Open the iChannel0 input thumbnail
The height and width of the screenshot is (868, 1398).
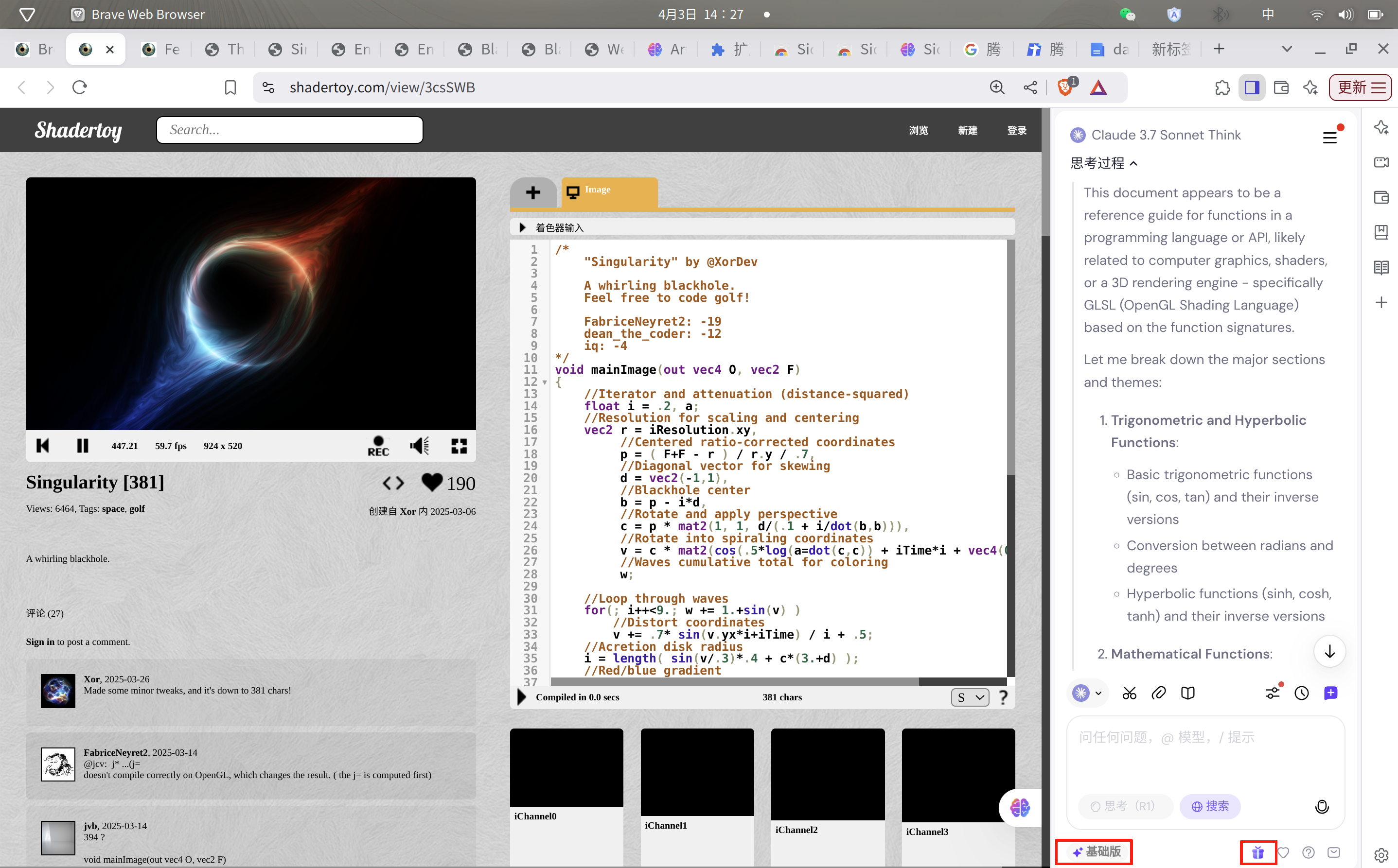point(566,767)
